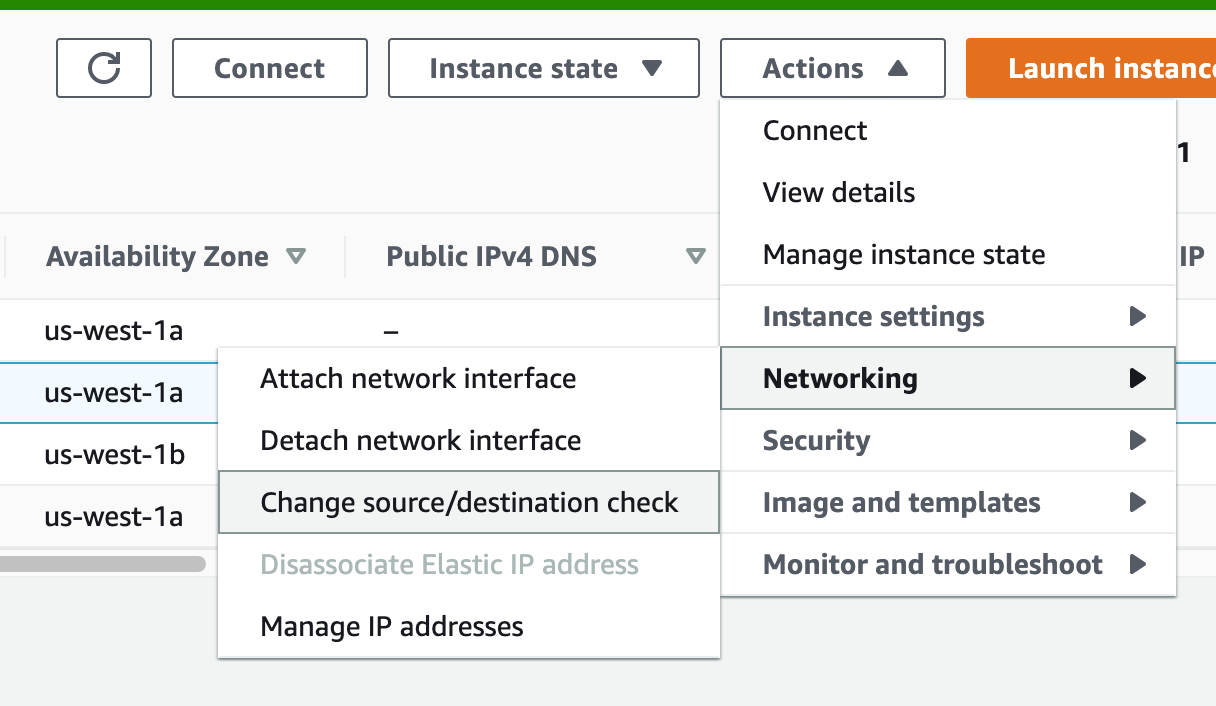Sort by Availability Zone column arrow

[296, 257]
